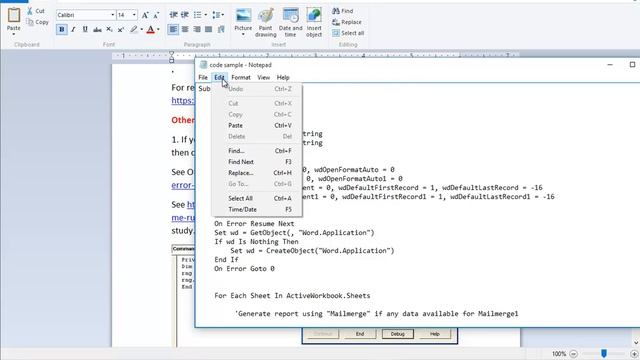The height and width of the screenshot is (360, 640).
Task: Toggle Italic formatting
Action: pos(73,29)
